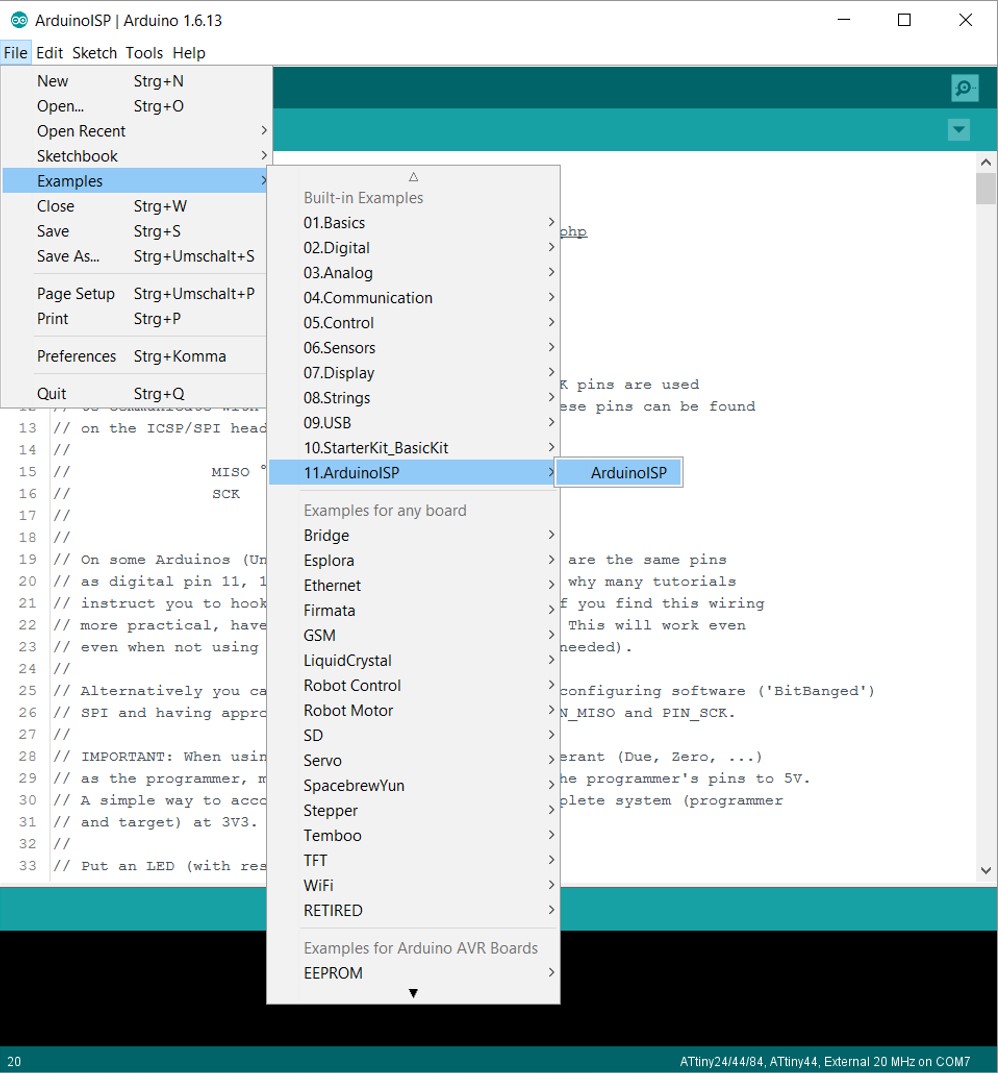The width and height of the screenshot is (998, 1073).
Task: Choose Quit from File menu
Action: click(x=135, y=393)
